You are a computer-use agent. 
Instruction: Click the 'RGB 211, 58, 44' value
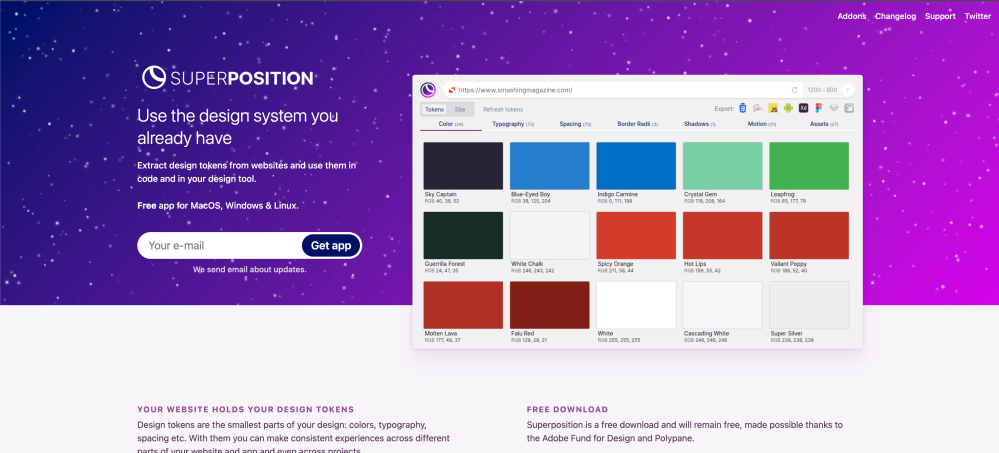pos(614,271)
